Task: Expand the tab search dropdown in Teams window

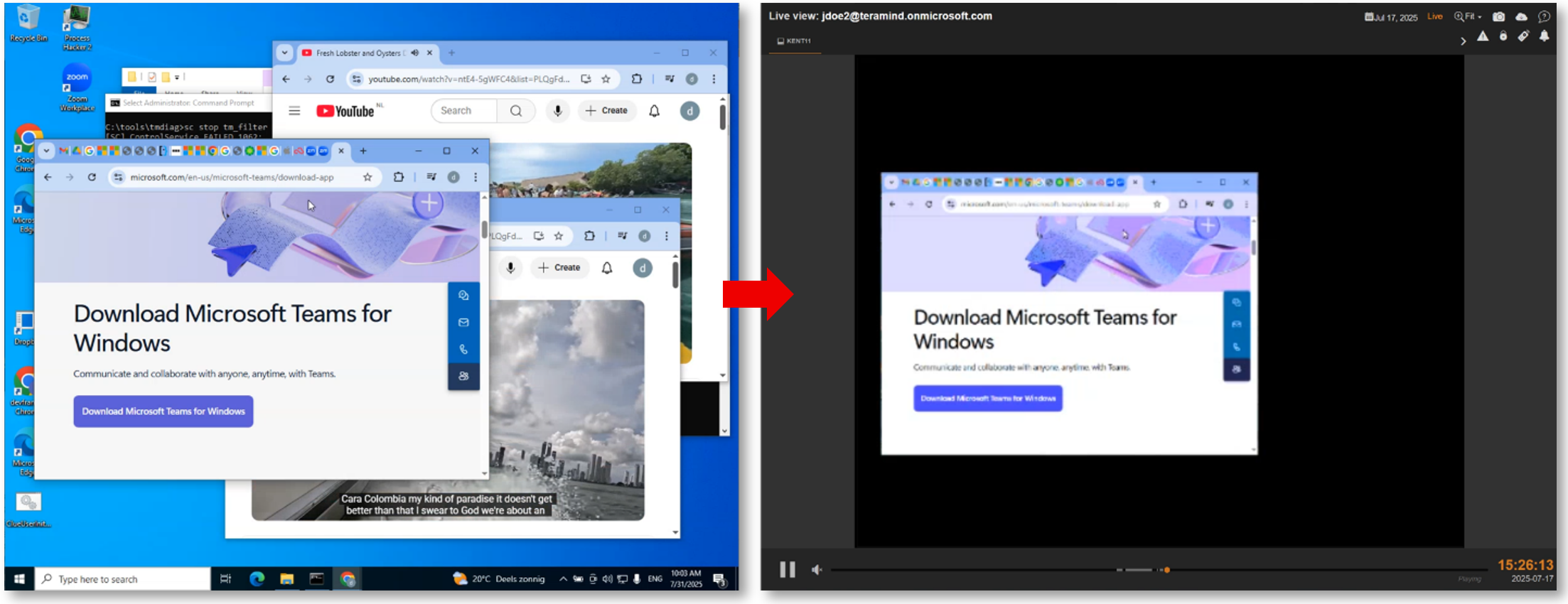Action: [x=46, y=151]
